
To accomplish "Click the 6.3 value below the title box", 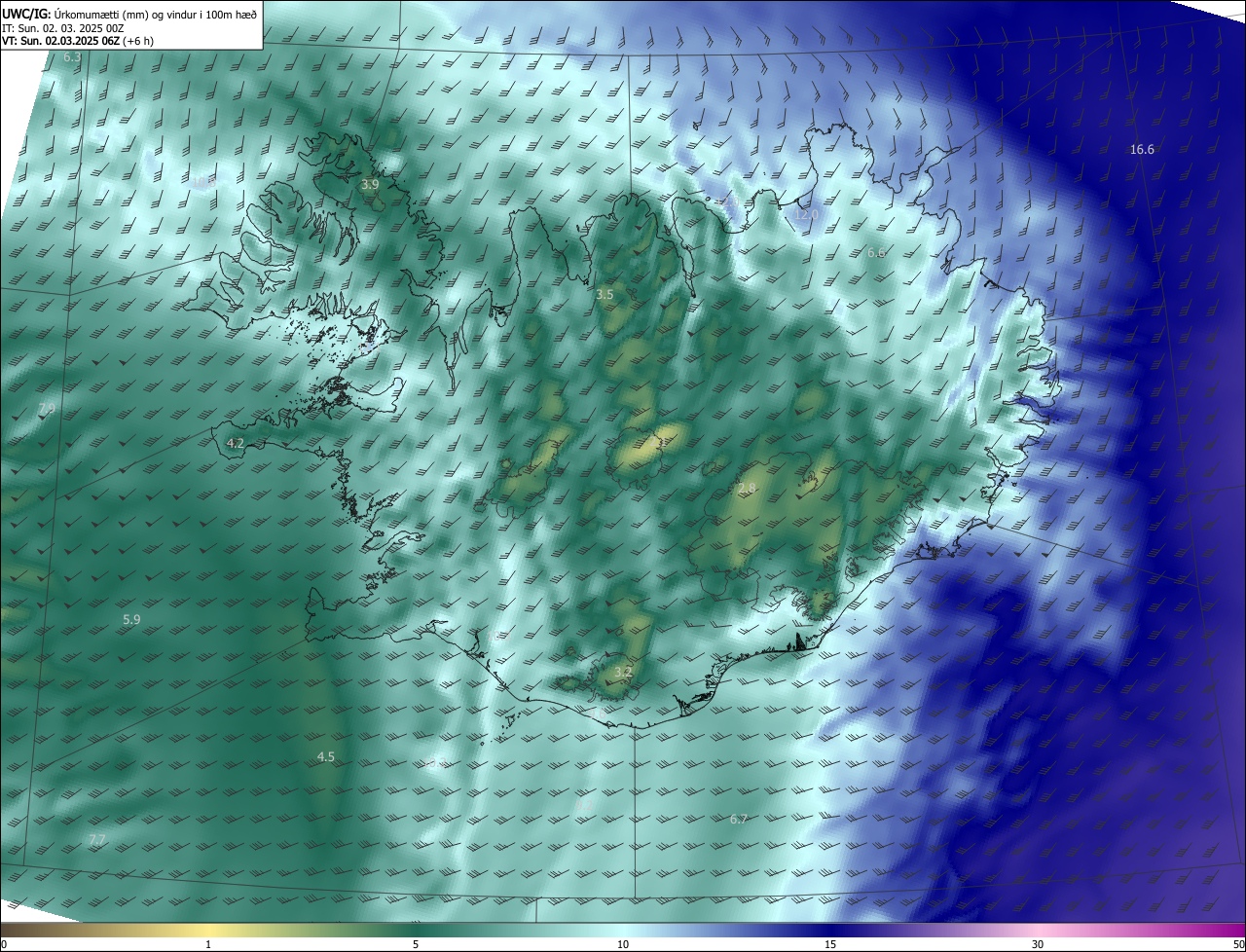I will coord(72,57).
